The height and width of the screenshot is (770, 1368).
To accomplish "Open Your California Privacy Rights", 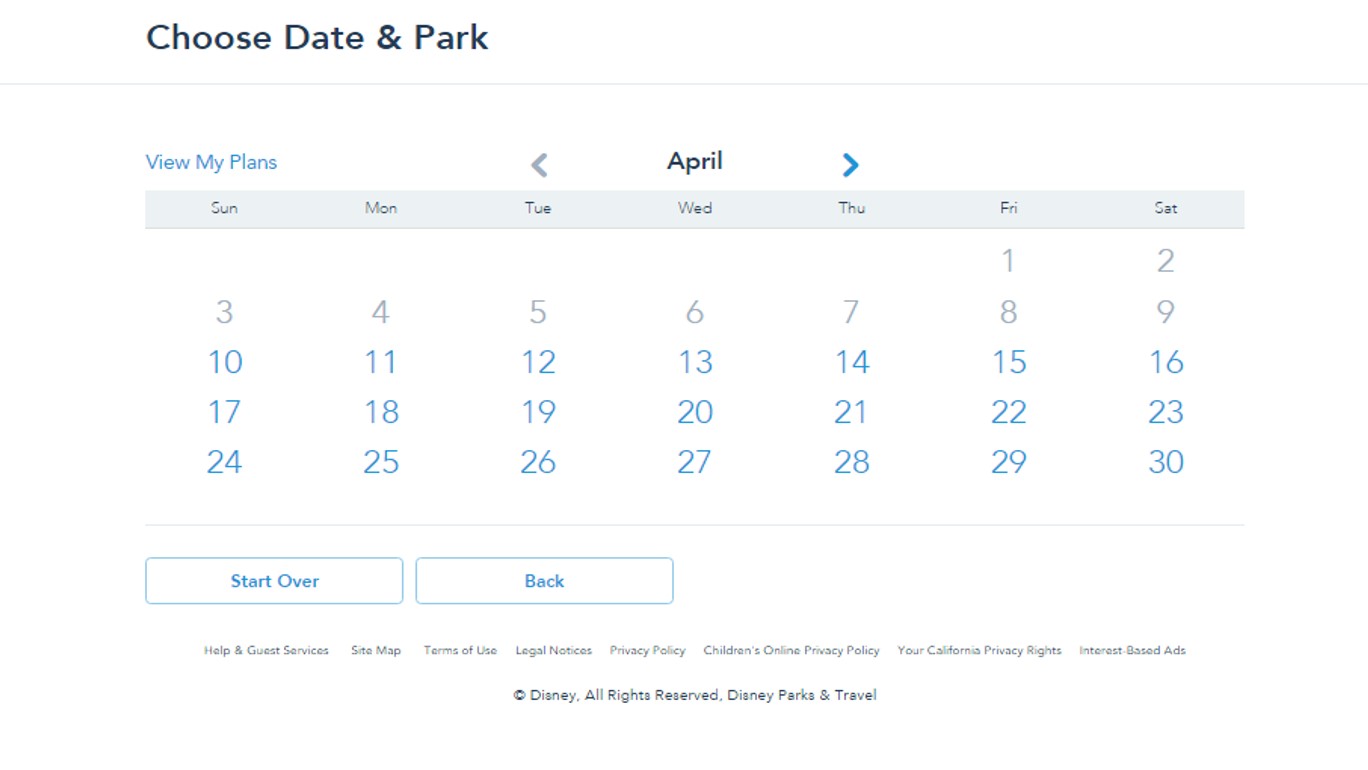I will click(980, 650).
